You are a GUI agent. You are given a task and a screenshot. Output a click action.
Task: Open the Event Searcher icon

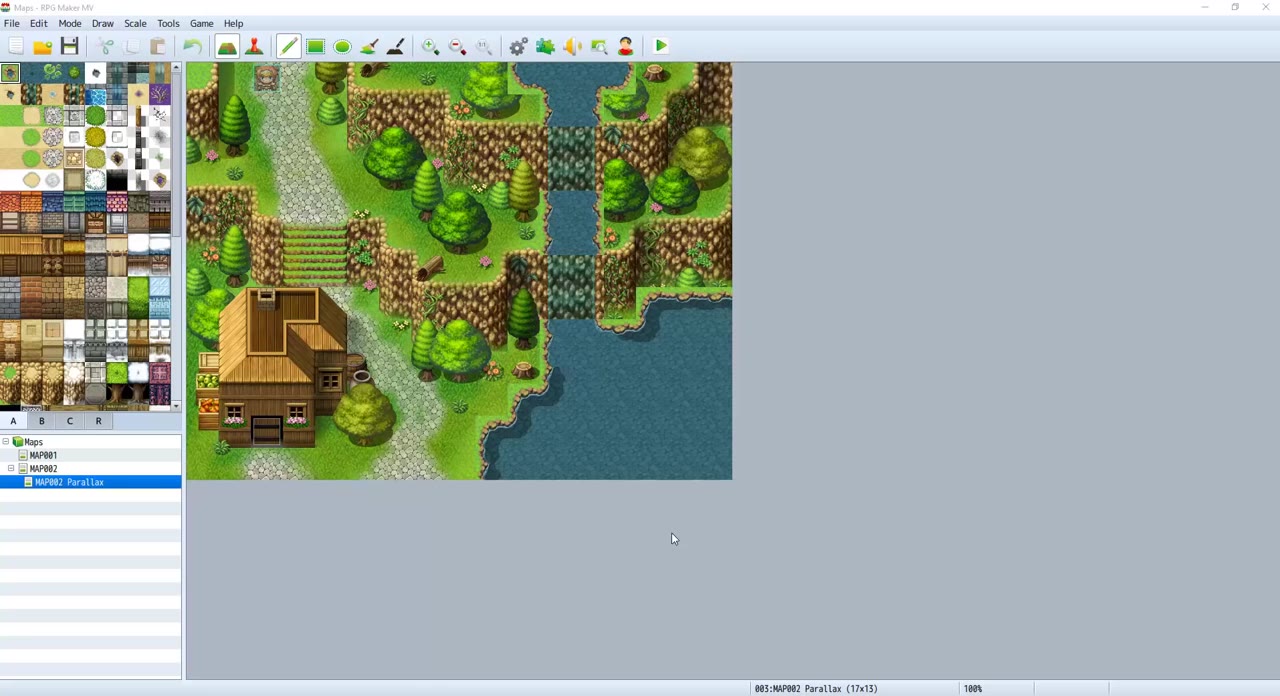point(599,46)
